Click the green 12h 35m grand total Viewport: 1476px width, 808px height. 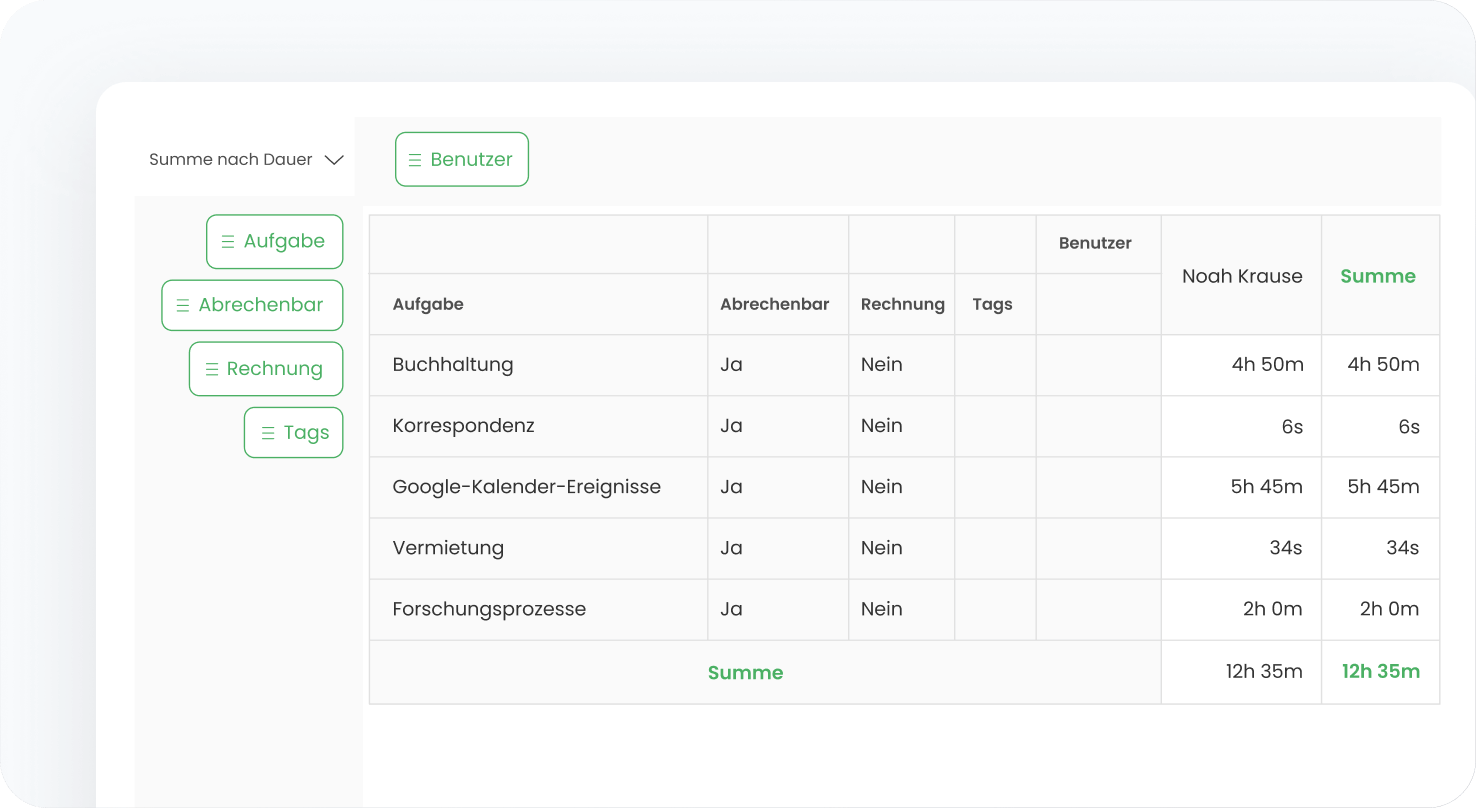(x=1380, y=672)
